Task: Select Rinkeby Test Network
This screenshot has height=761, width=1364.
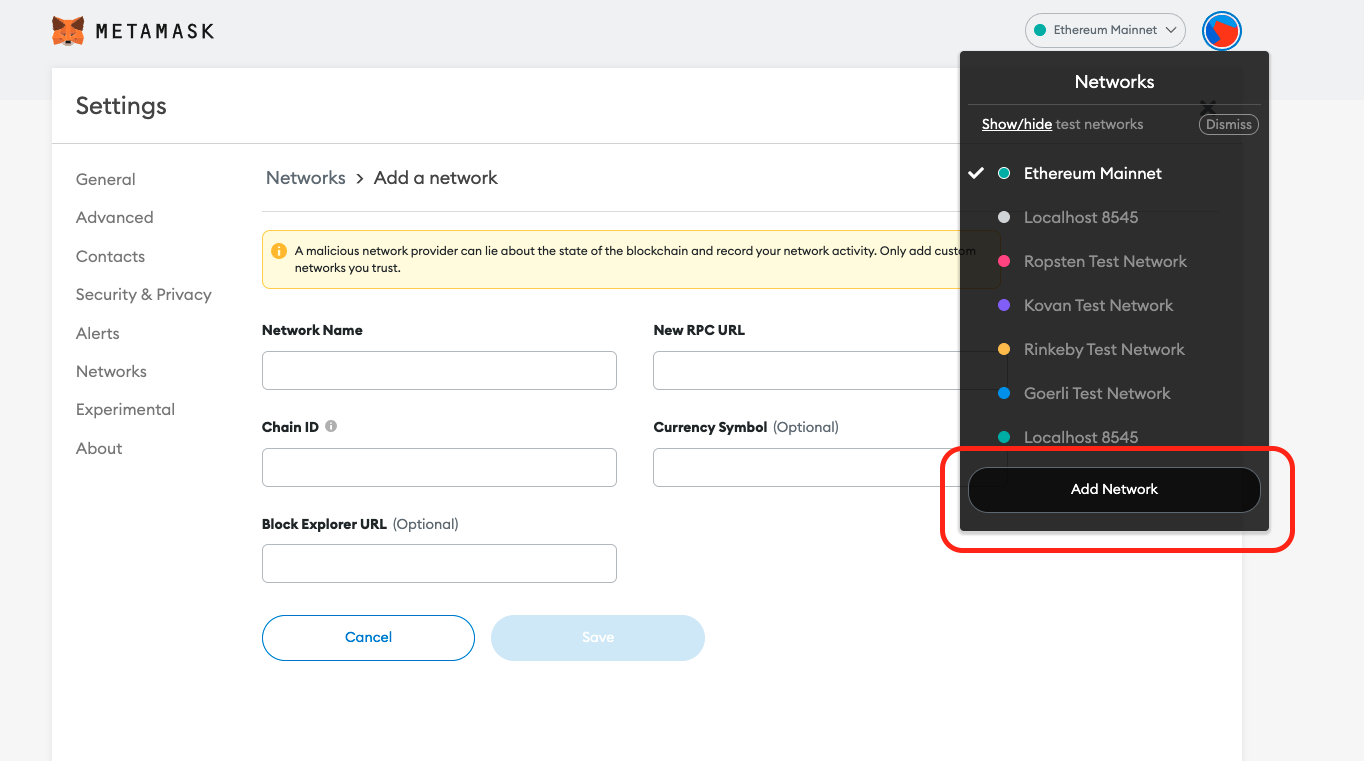Action: tap(1114, 350)
